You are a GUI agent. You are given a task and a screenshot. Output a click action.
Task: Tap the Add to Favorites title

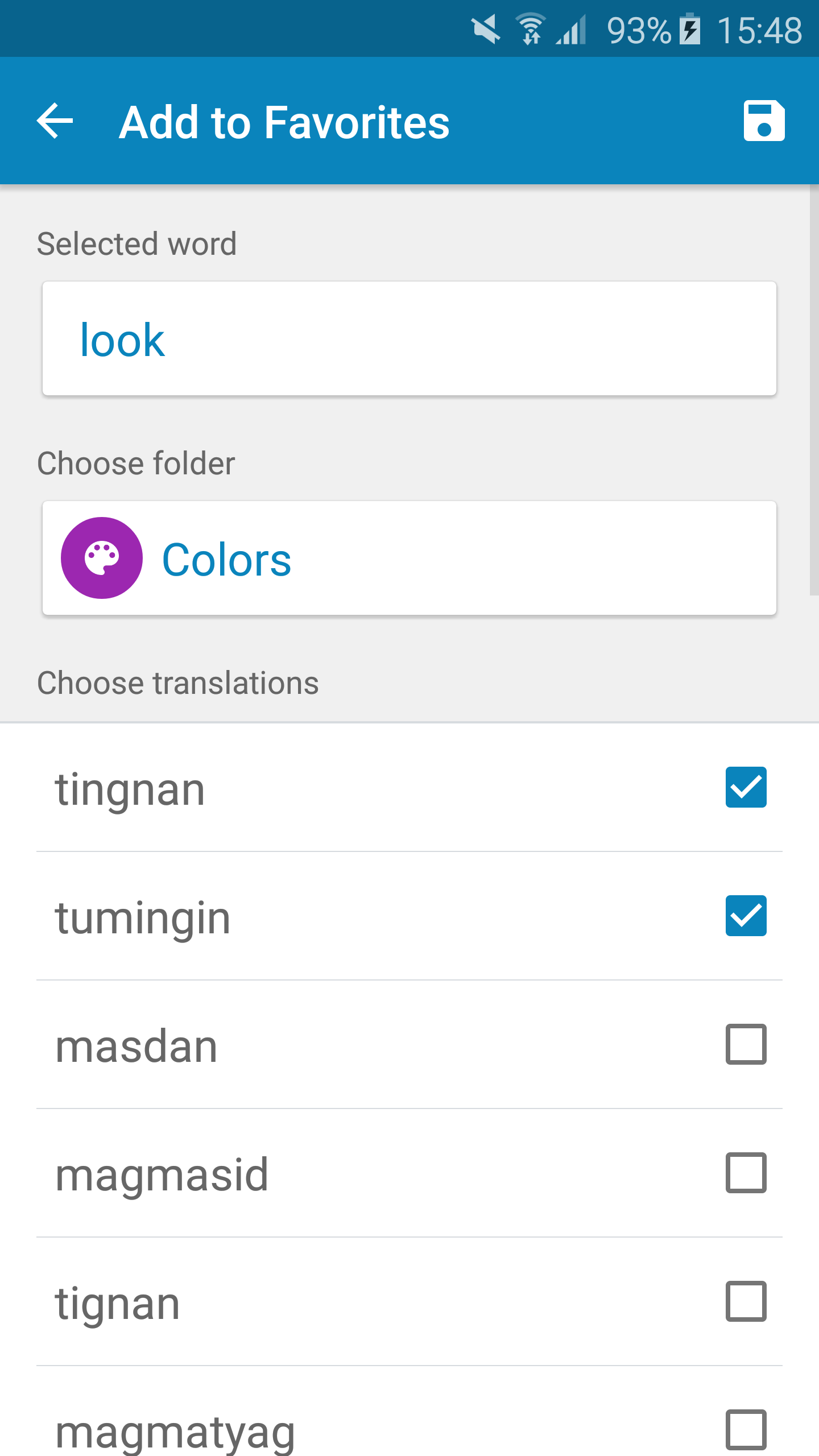284,122
